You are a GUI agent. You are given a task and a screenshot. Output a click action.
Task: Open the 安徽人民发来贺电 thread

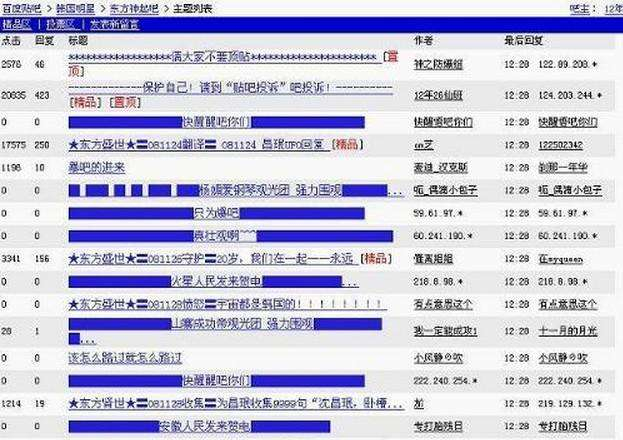(199, 427)
